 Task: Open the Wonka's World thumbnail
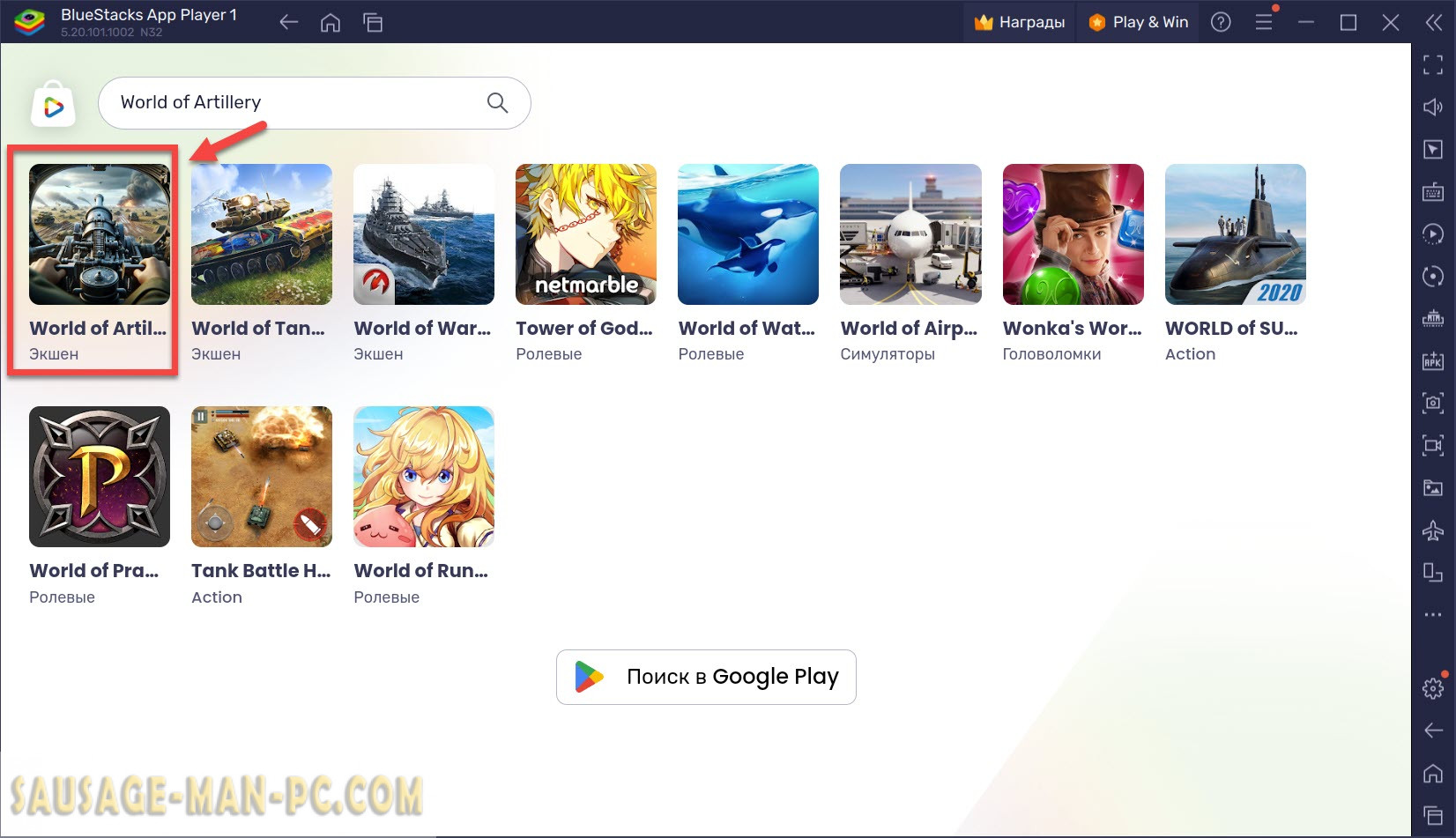coord(1073,234)
